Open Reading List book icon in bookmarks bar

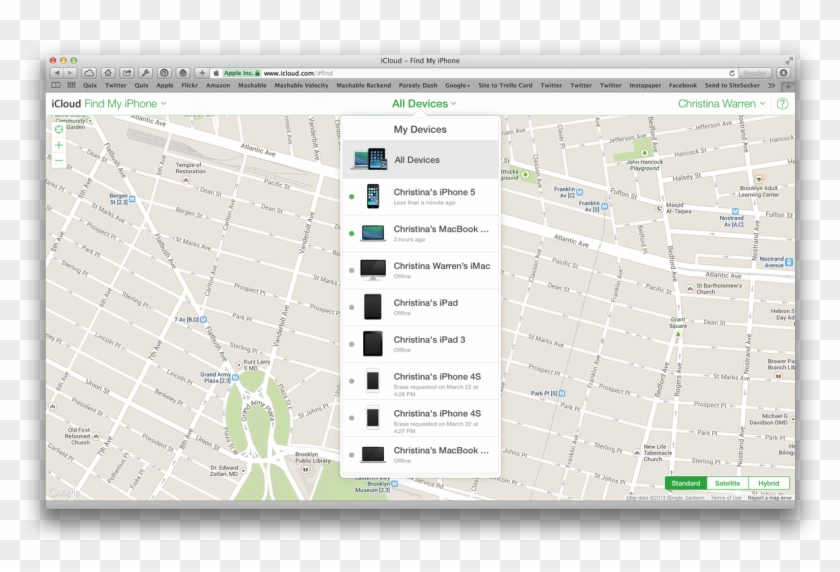(56, 85)
